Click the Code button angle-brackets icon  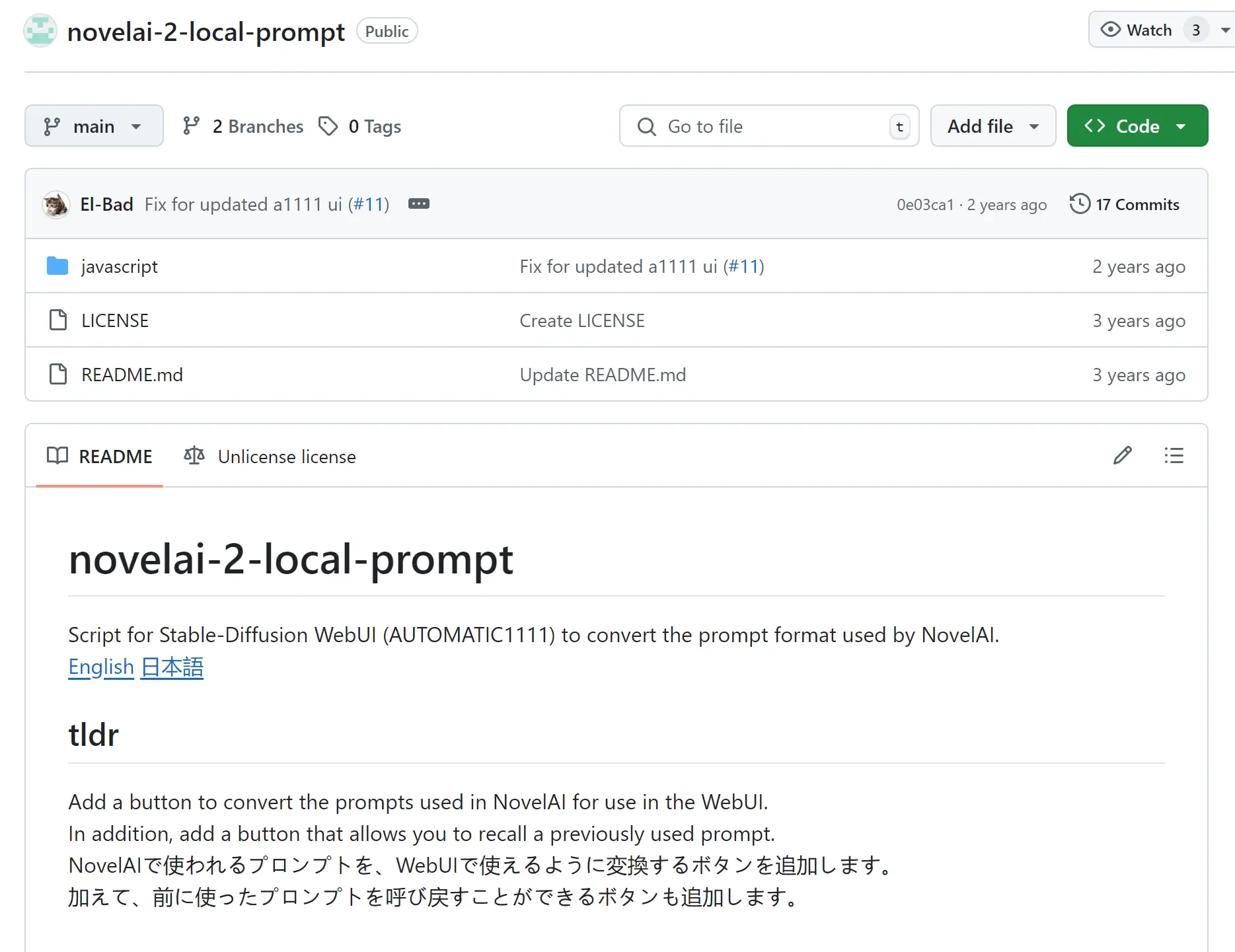point(1095,126)
